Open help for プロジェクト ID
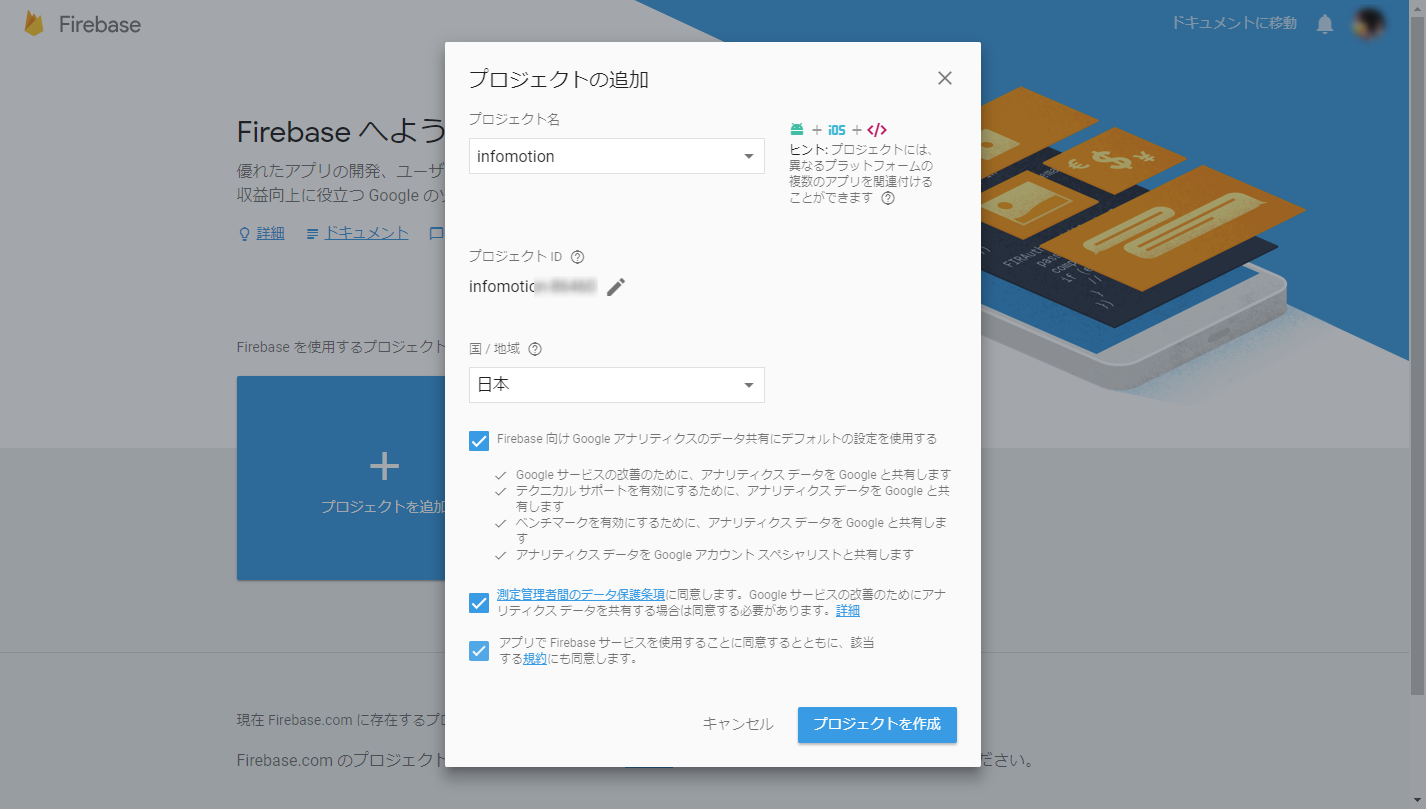 pos(578,255)
